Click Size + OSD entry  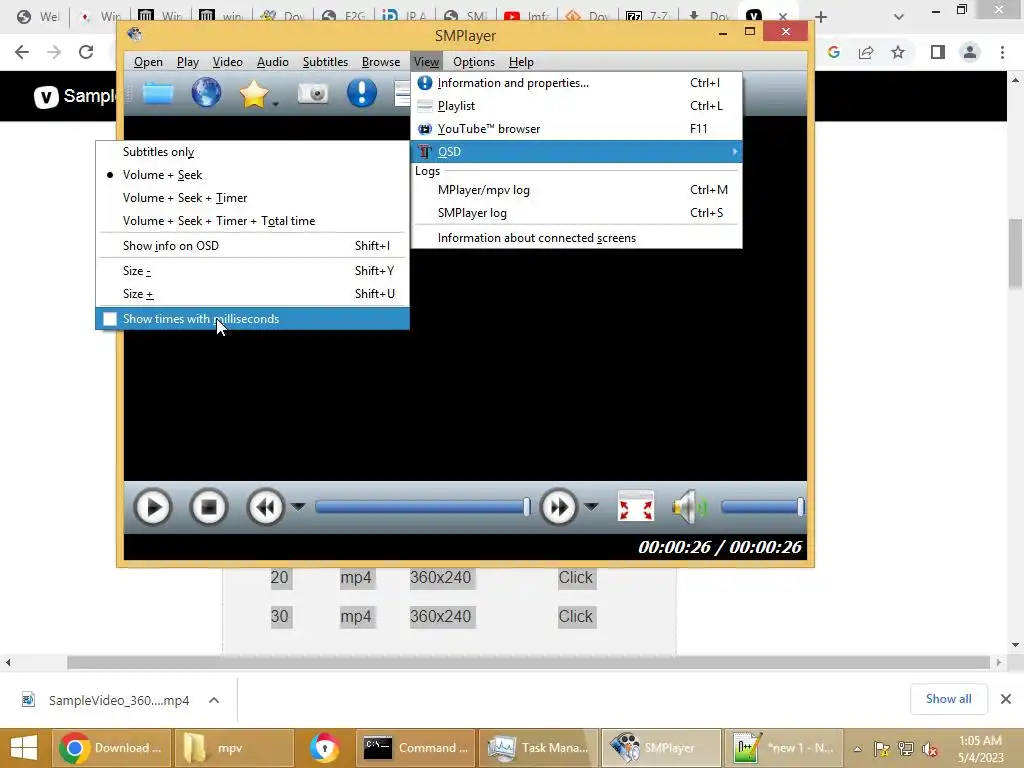(x=253, y=294)
